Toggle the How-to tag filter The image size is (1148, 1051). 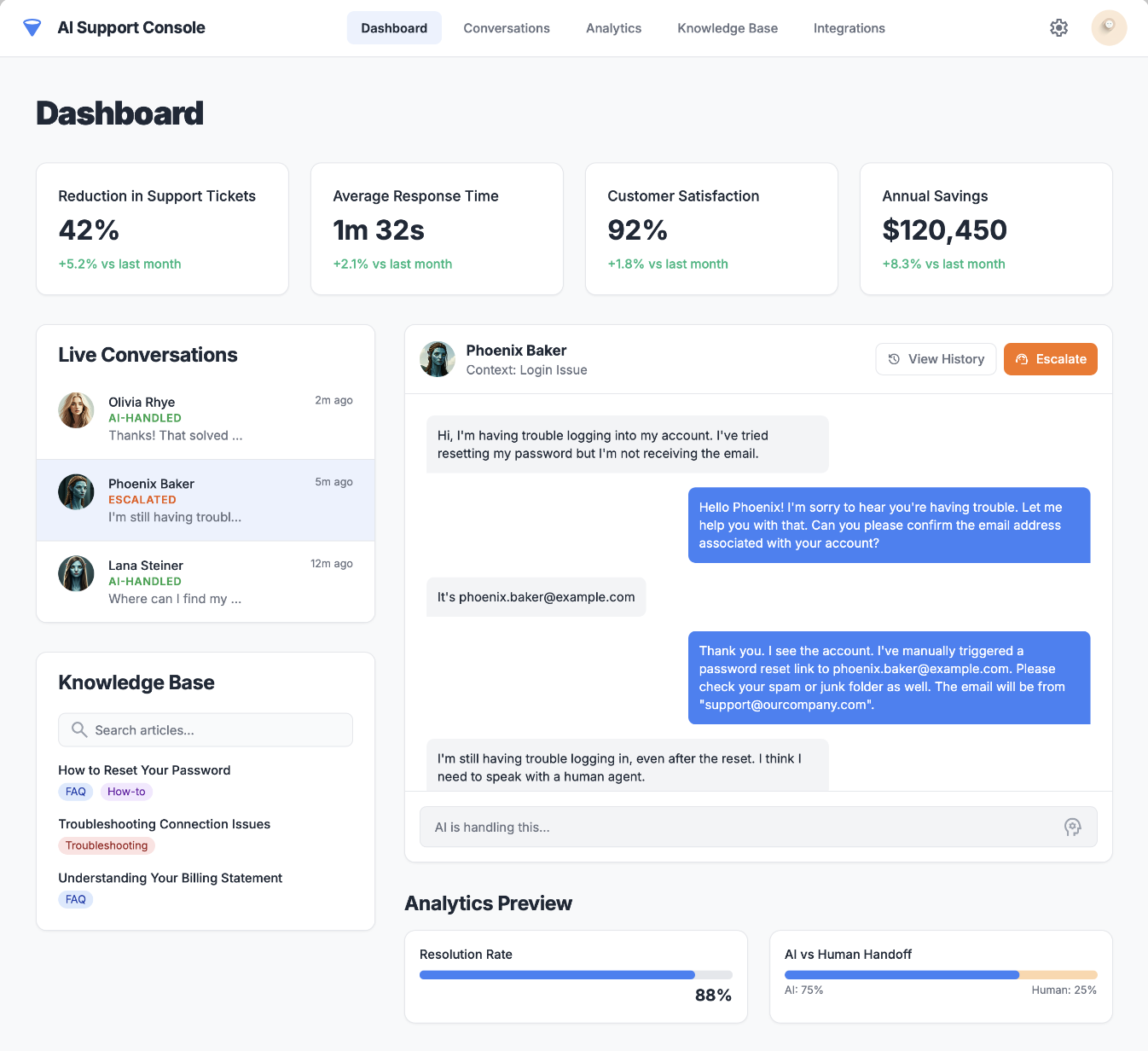[125, 792]
